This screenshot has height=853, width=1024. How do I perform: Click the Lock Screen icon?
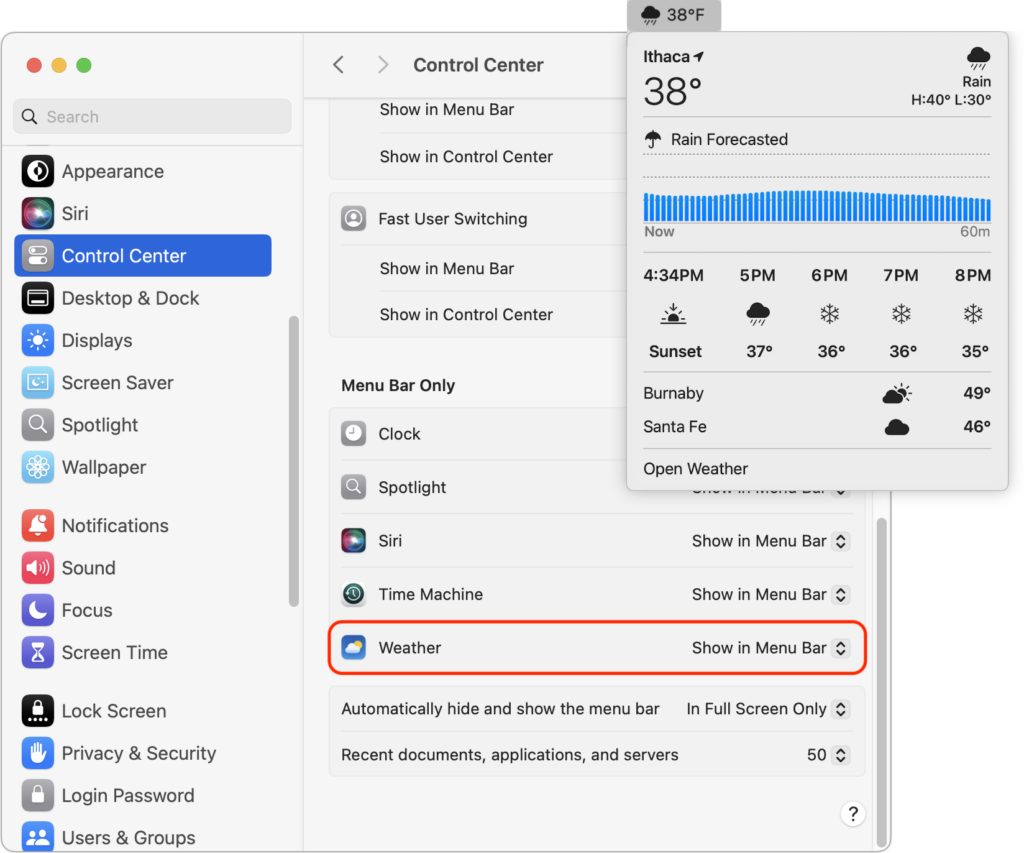click(38, 711)
